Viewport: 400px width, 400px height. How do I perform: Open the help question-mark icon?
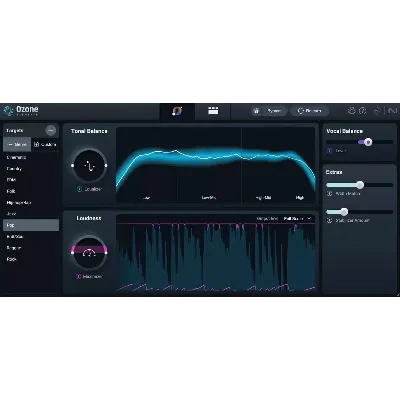(363, 111)
